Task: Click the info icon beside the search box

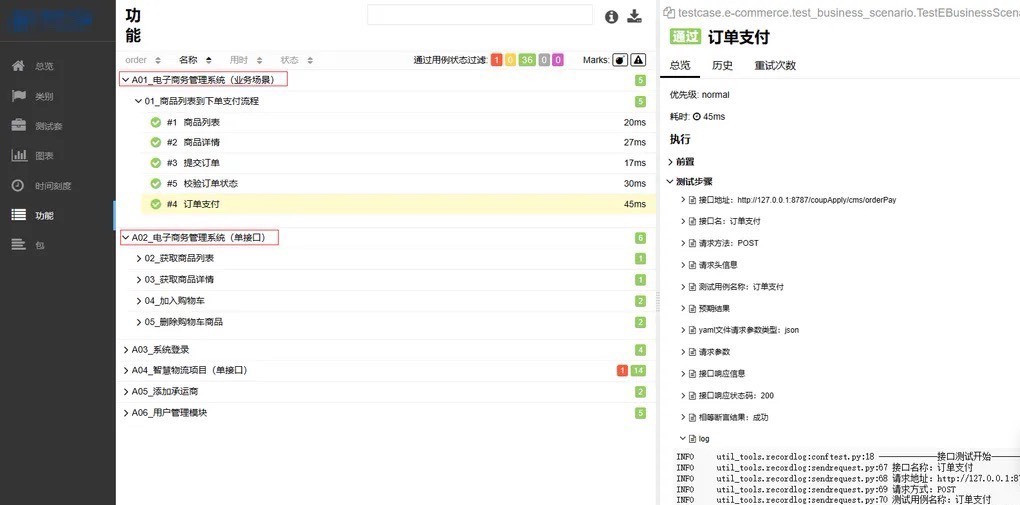Action: [x=611, y=17]
